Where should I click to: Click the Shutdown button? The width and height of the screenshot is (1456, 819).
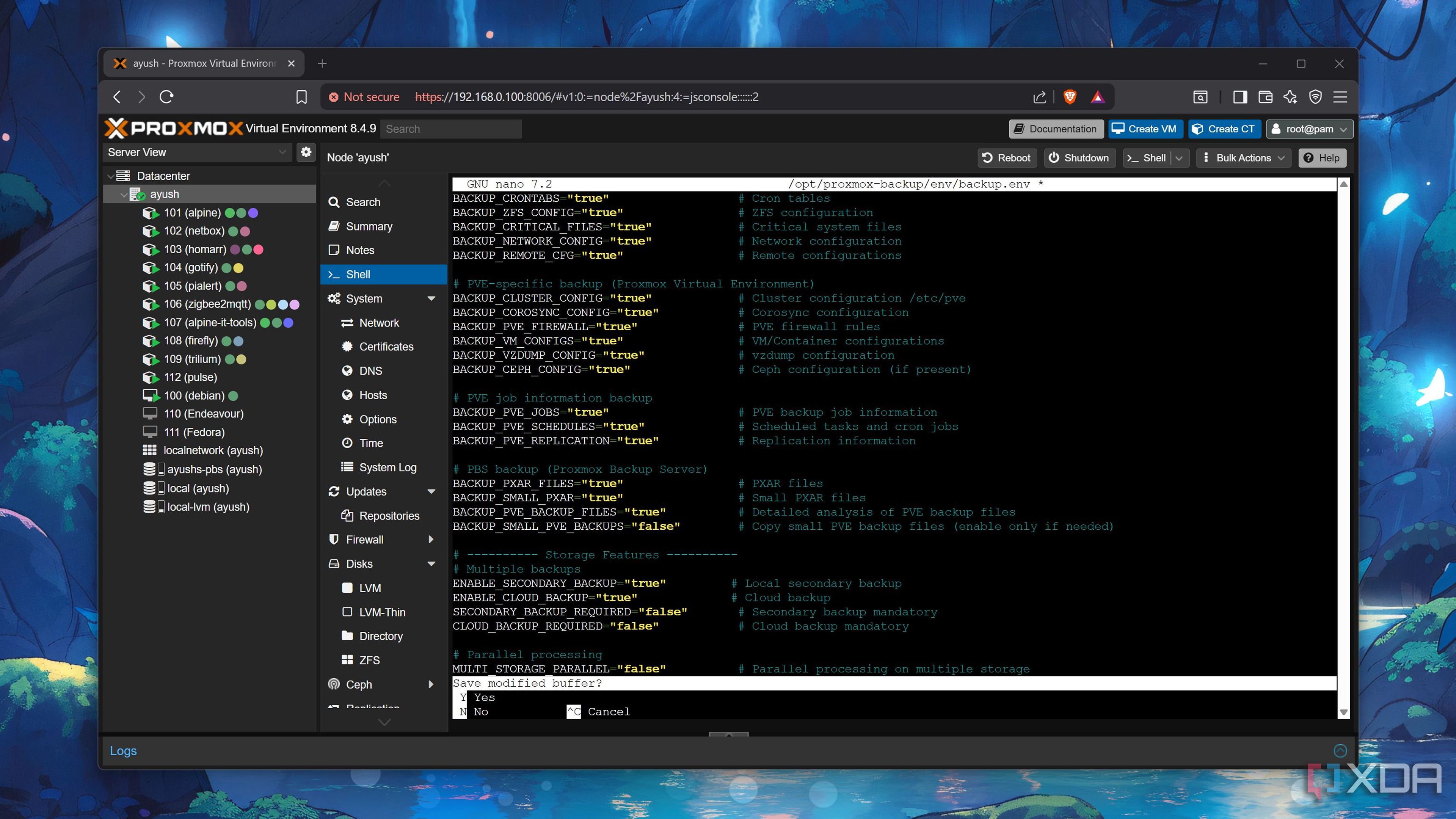tap(1078, 158)
